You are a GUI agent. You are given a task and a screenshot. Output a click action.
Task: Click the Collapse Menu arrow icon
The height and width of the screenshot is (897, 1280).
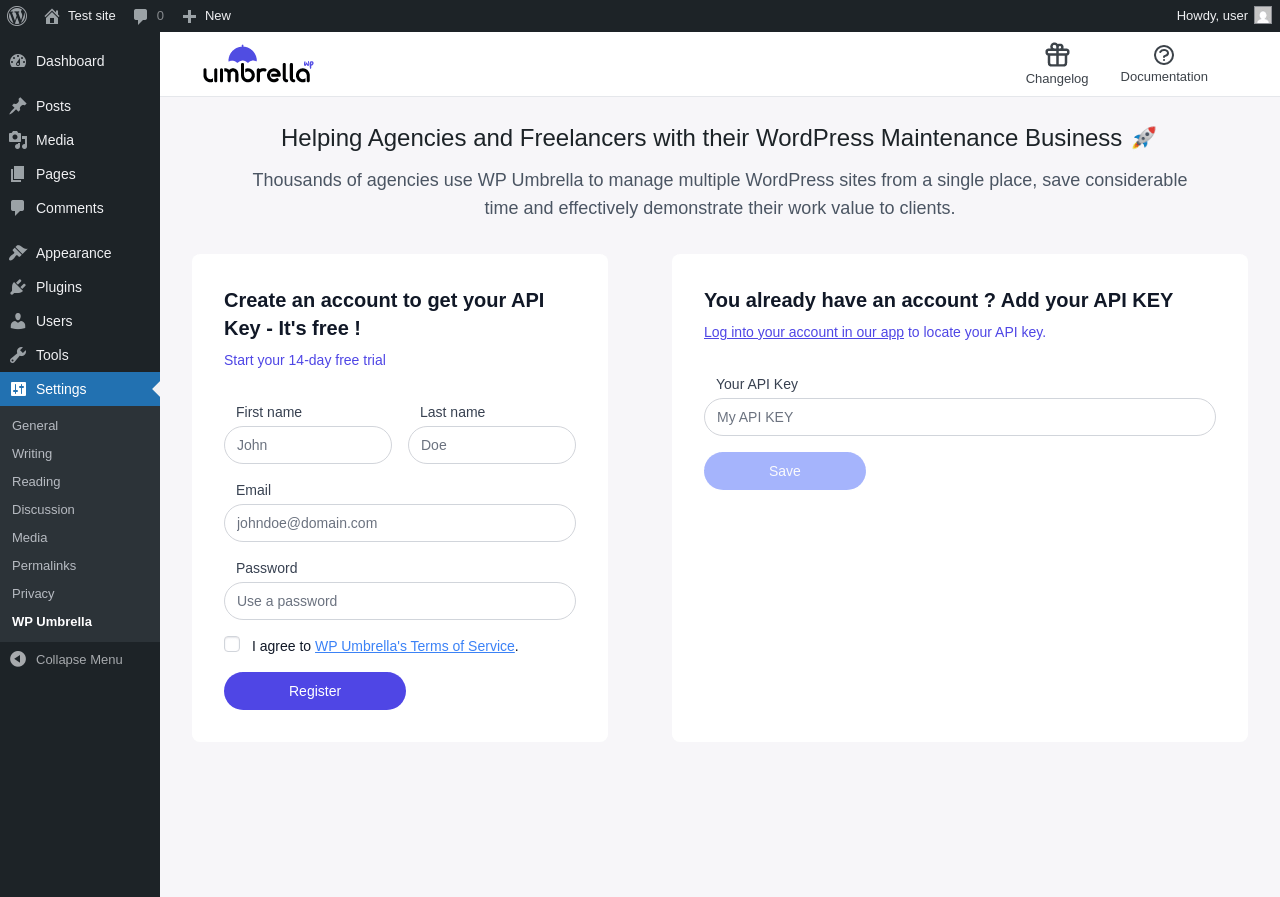pyautogui.click(x=18, y=659)
